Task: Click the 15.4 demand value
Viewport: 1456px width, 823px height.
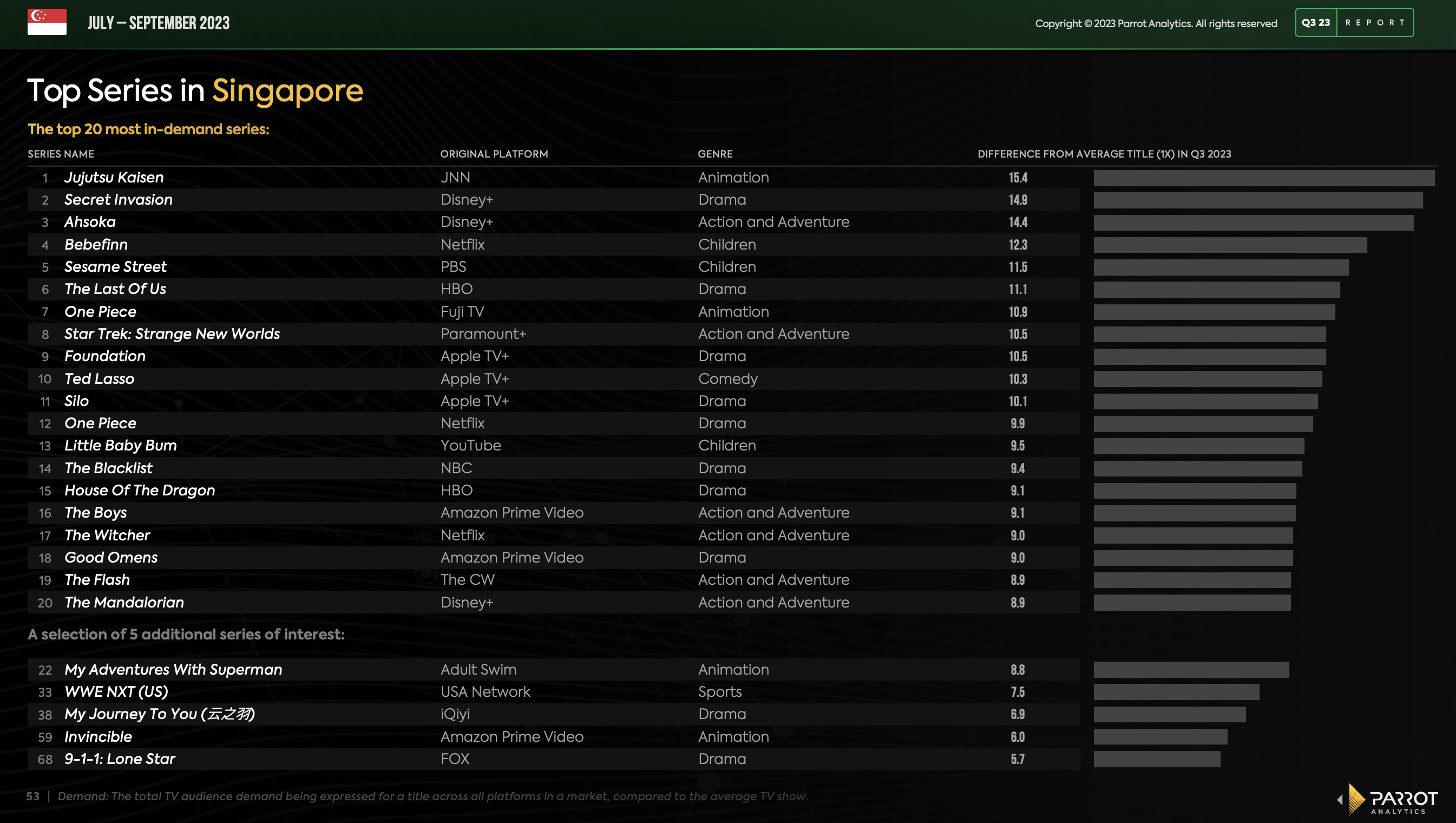Action: (x=1018, y=178)
